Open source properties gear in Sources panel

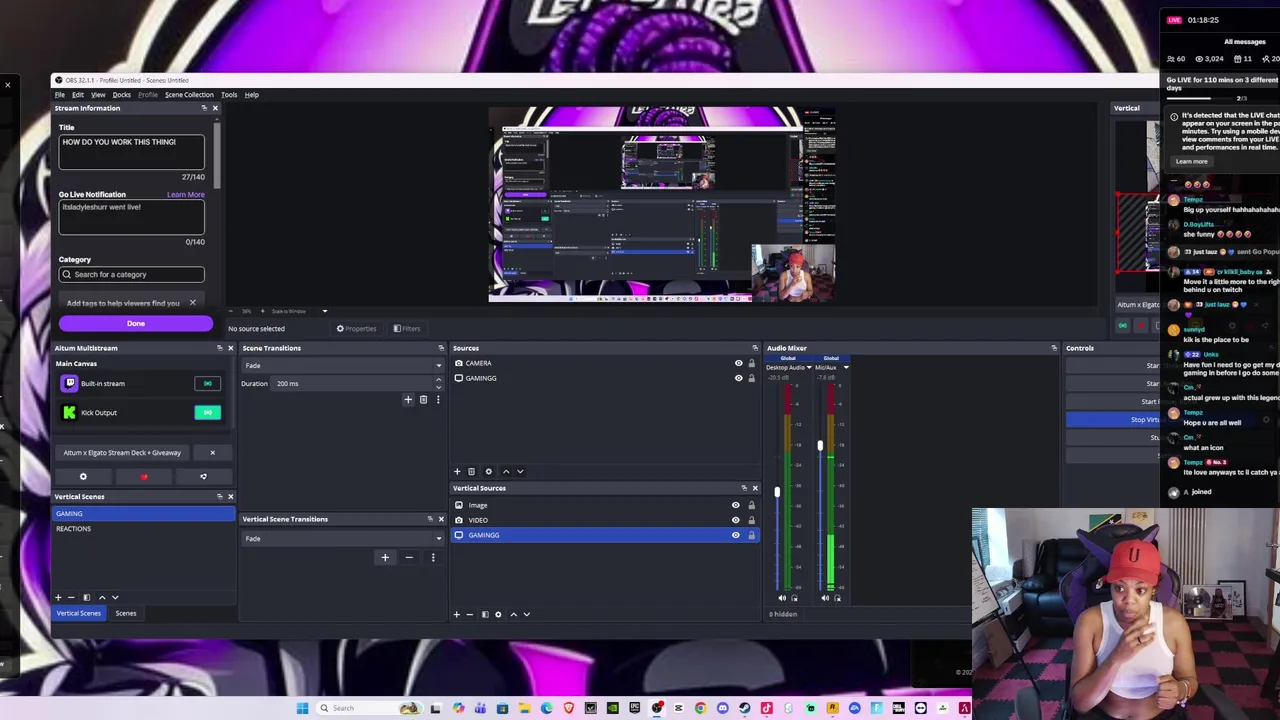tap(488, 471)
